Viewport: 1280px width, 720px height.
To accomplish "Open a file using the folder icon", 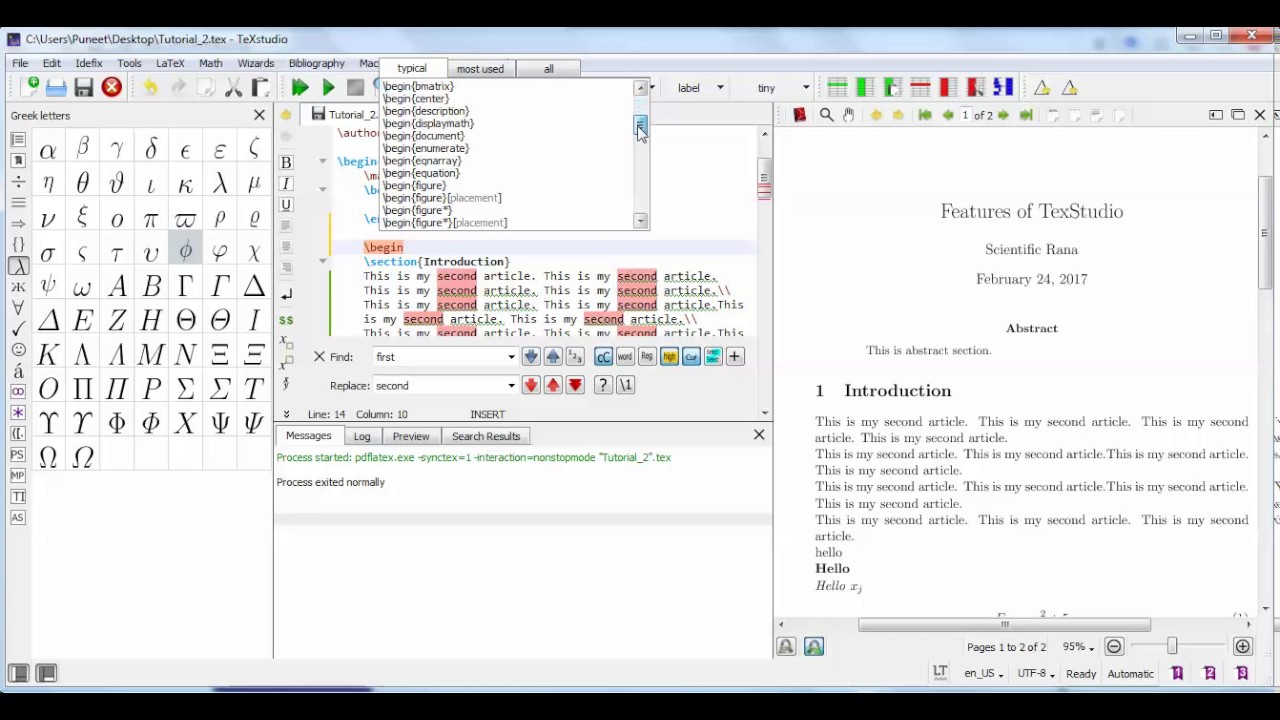I will click(x=56, y=88).
